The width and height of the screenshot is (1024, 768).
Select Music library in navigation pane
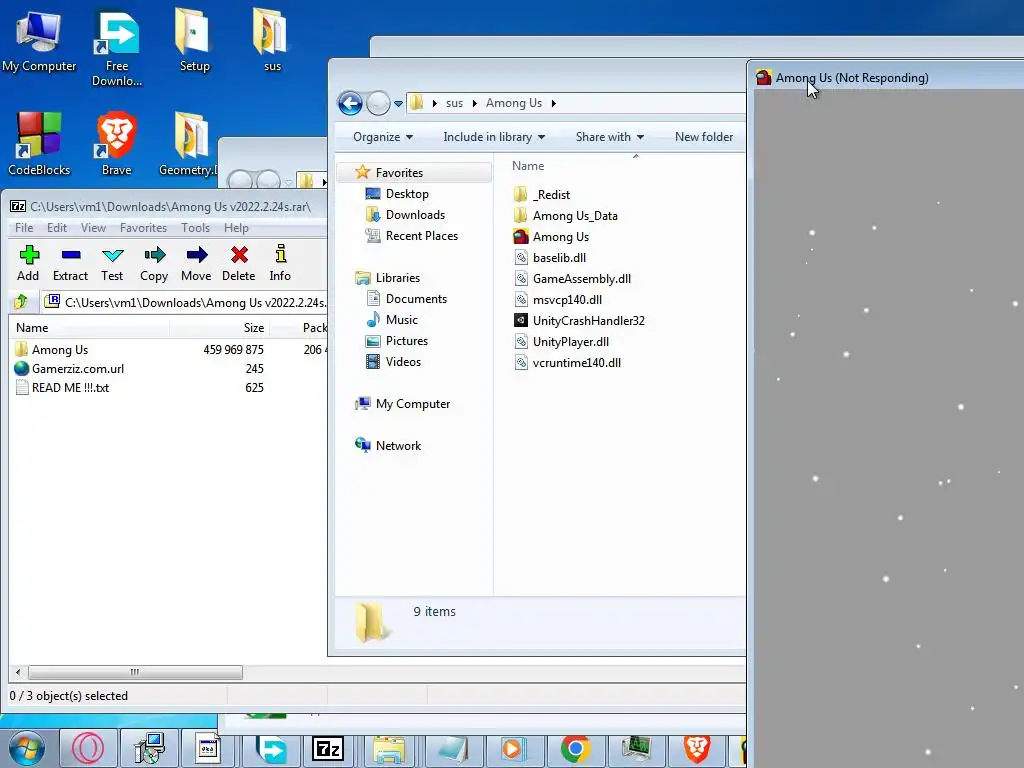401,319
